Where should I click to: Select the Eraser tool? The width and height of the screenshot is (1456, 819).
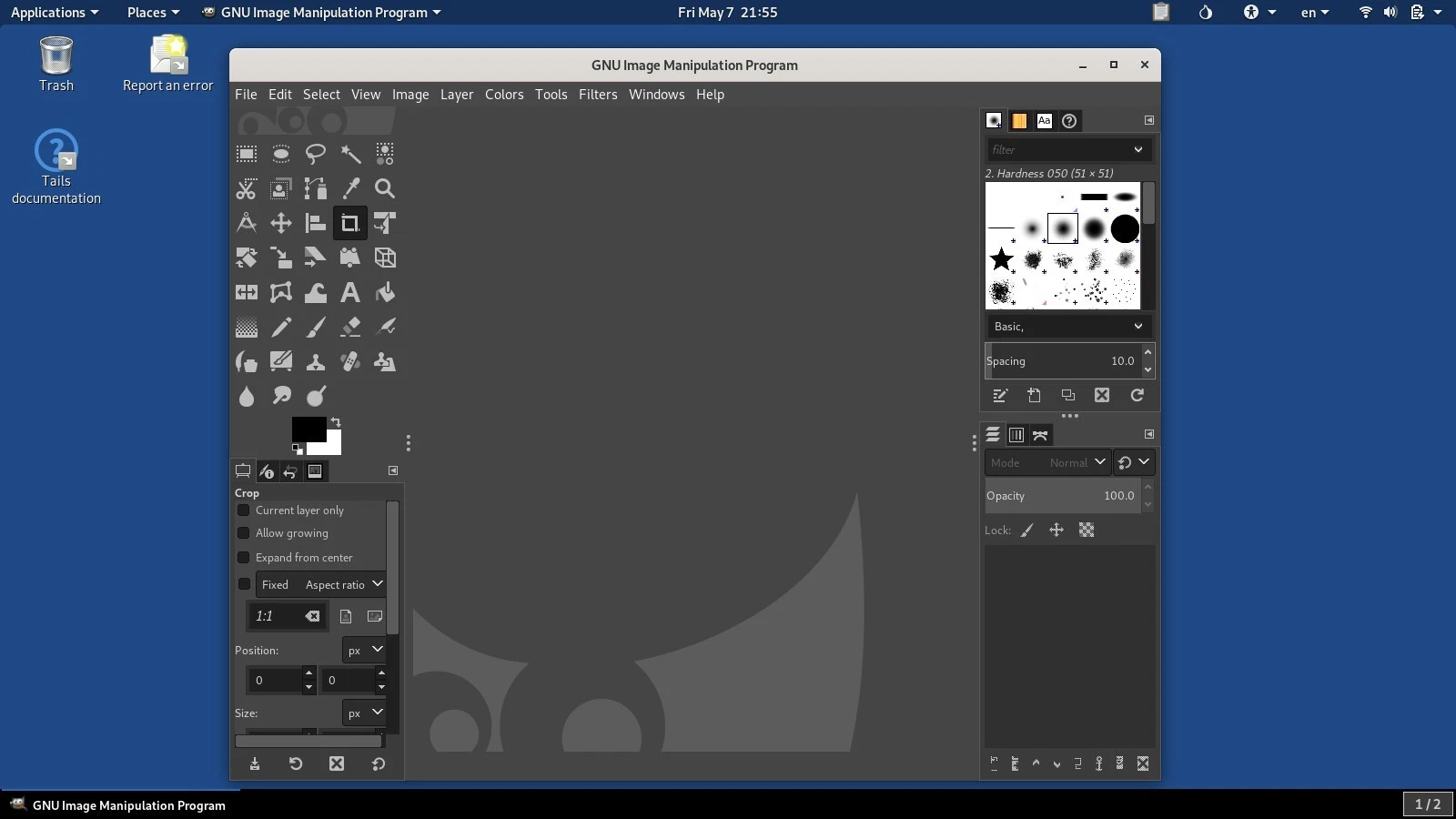coord(350,327)
